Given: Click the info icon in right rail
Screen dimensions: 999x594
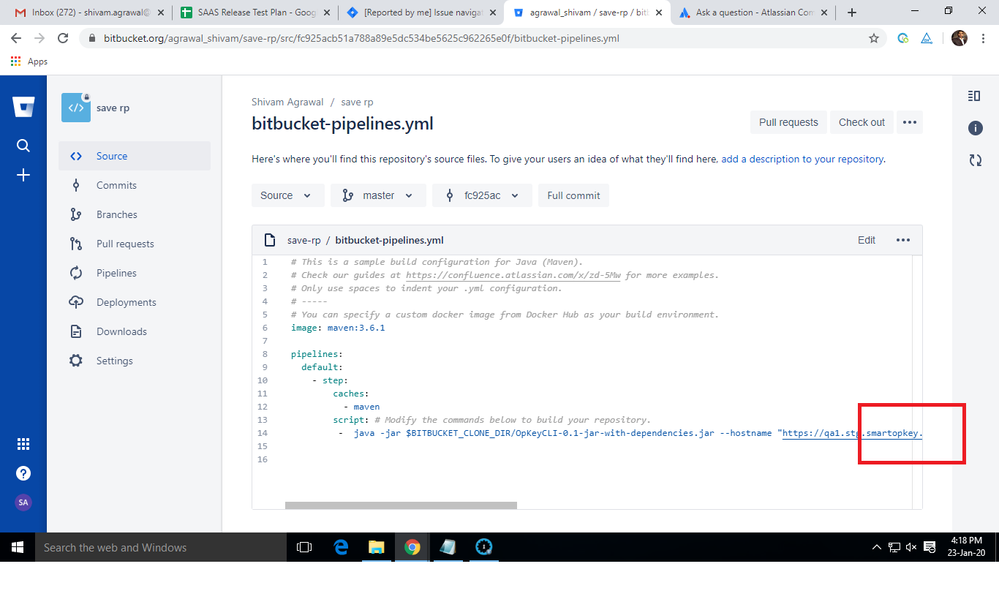Looking at the screenshot, I should tap(975, 128).
